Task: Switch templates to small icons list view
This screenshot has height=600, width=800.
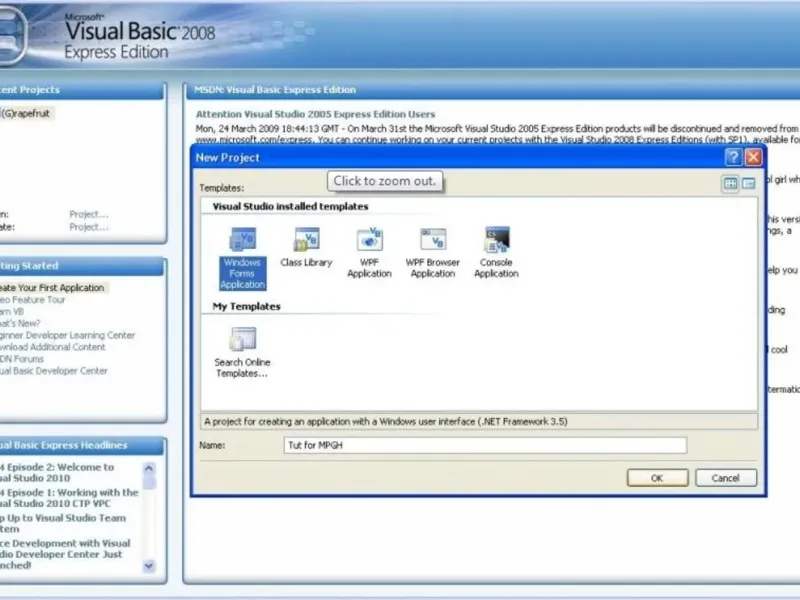Action: pos(748,183)
